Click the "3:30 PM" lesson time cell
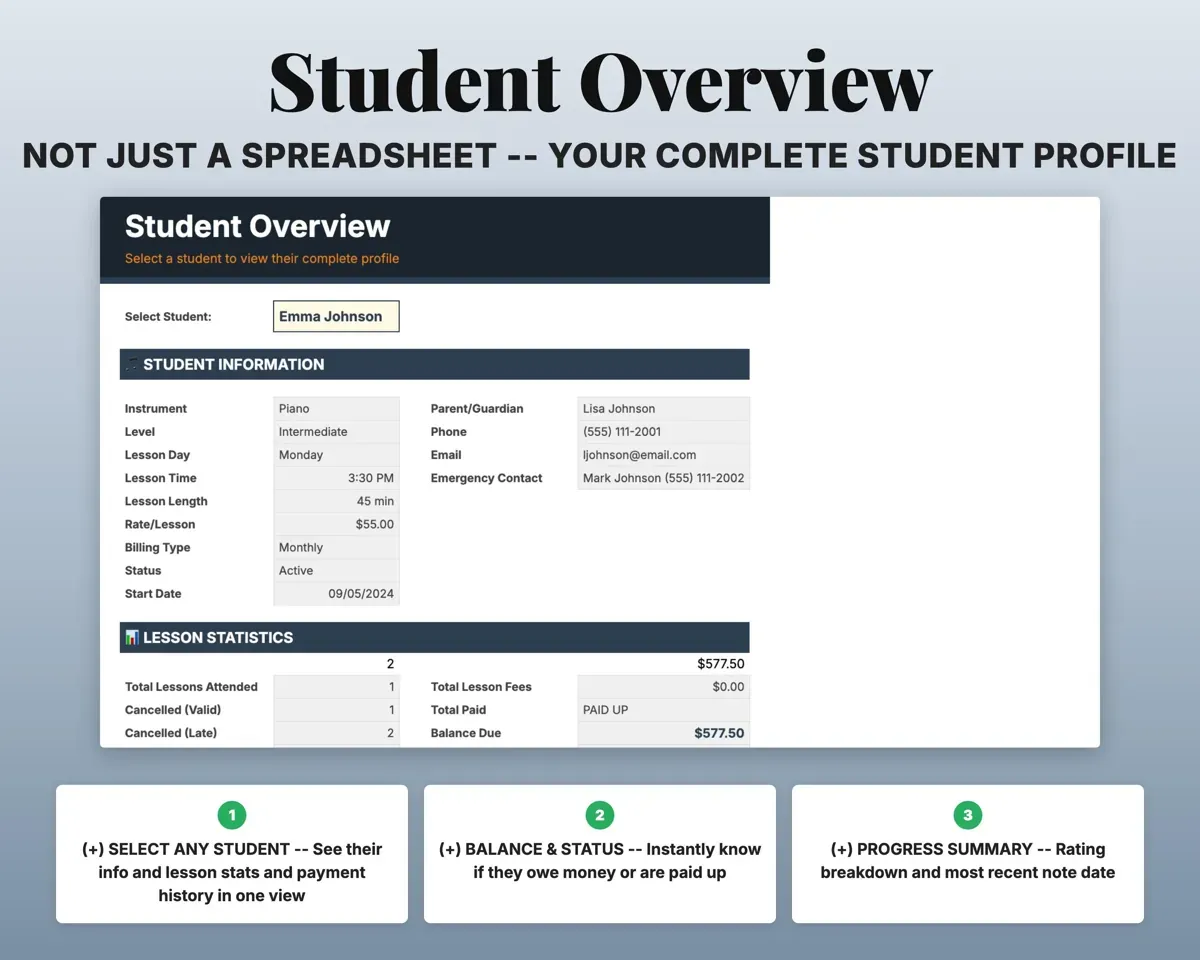The width and height of the screenshot is (1200, 960). point(336,478)
